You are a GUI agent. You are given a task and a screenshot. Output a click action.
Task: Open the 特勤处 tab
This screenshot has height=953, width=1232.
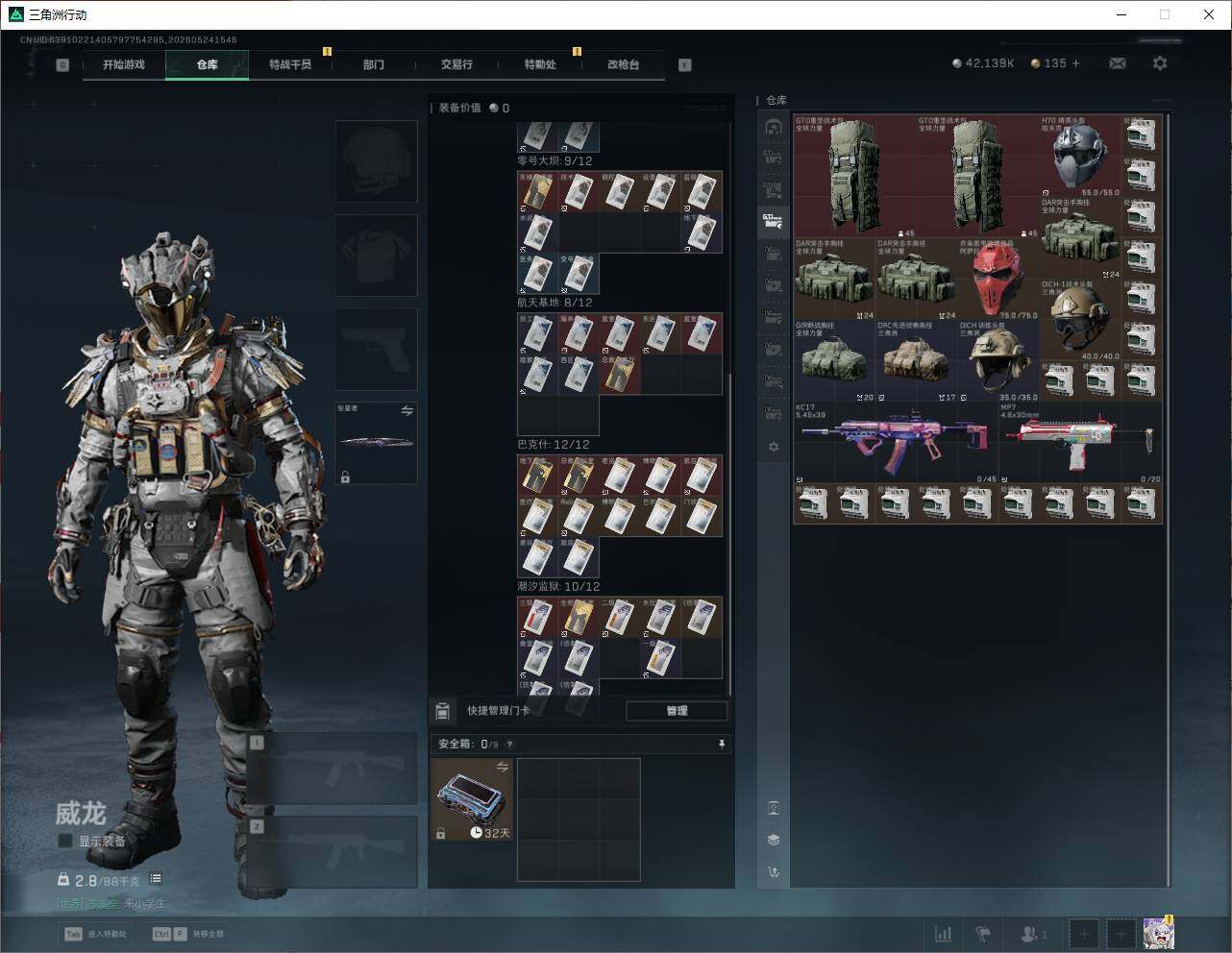pyautogui.click(x=540, y=64)
